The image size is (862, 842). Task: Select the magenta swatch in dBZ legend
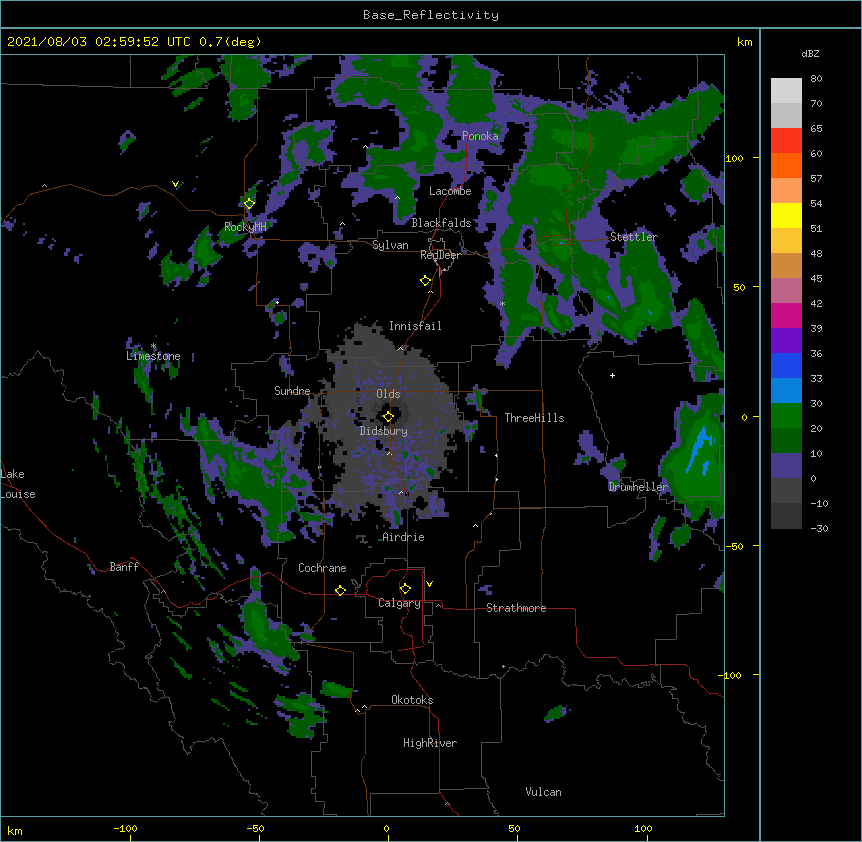(786, 315)
